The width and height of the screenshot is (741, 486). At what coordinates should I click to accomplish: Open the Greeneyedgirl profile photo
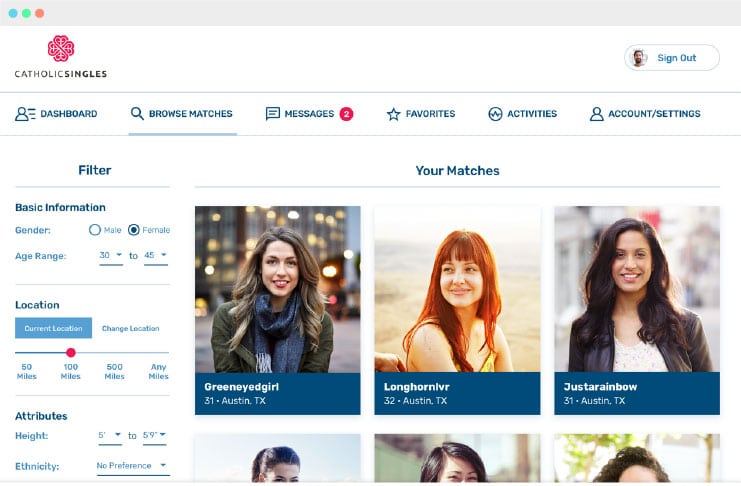point(277,289)
